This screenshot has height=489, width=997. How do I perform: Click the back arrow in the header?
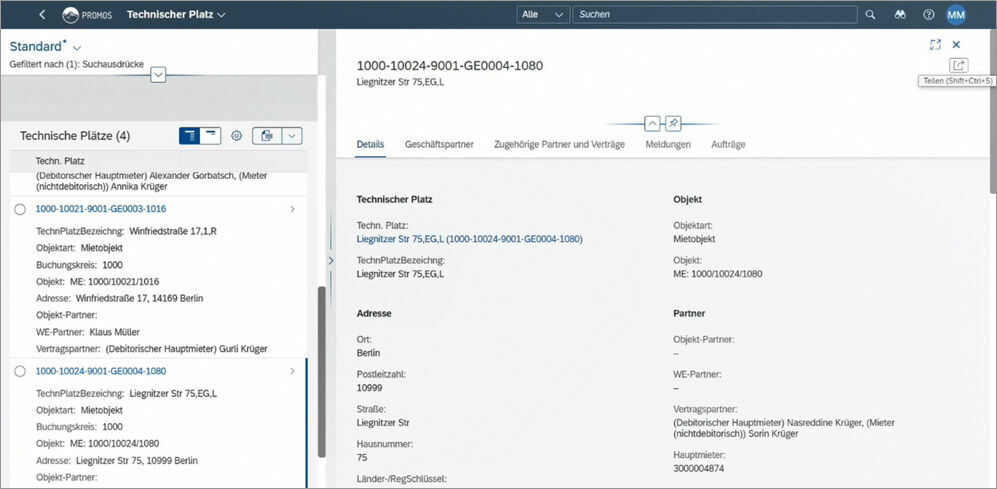(42, 15)
